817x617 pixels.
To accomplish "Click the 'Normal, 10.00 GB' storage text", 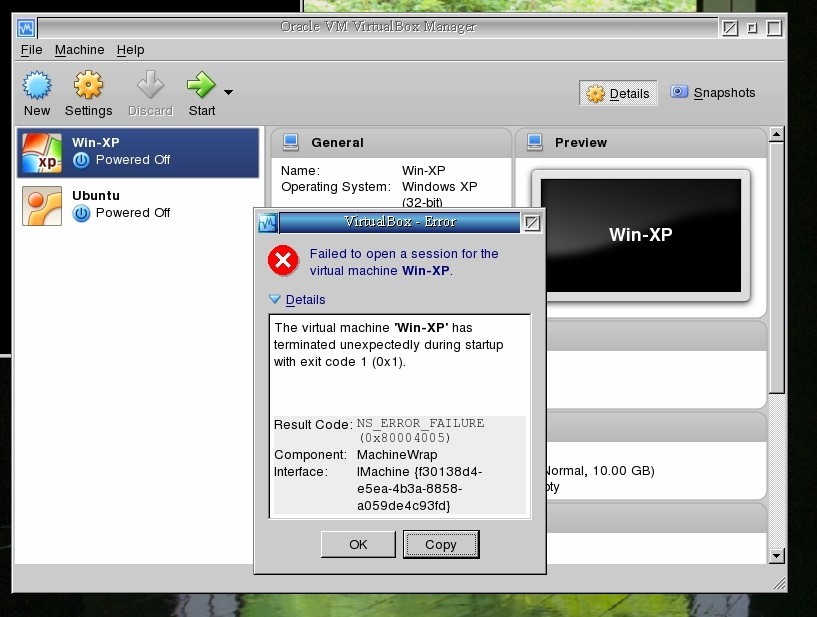I will [600, 471].
